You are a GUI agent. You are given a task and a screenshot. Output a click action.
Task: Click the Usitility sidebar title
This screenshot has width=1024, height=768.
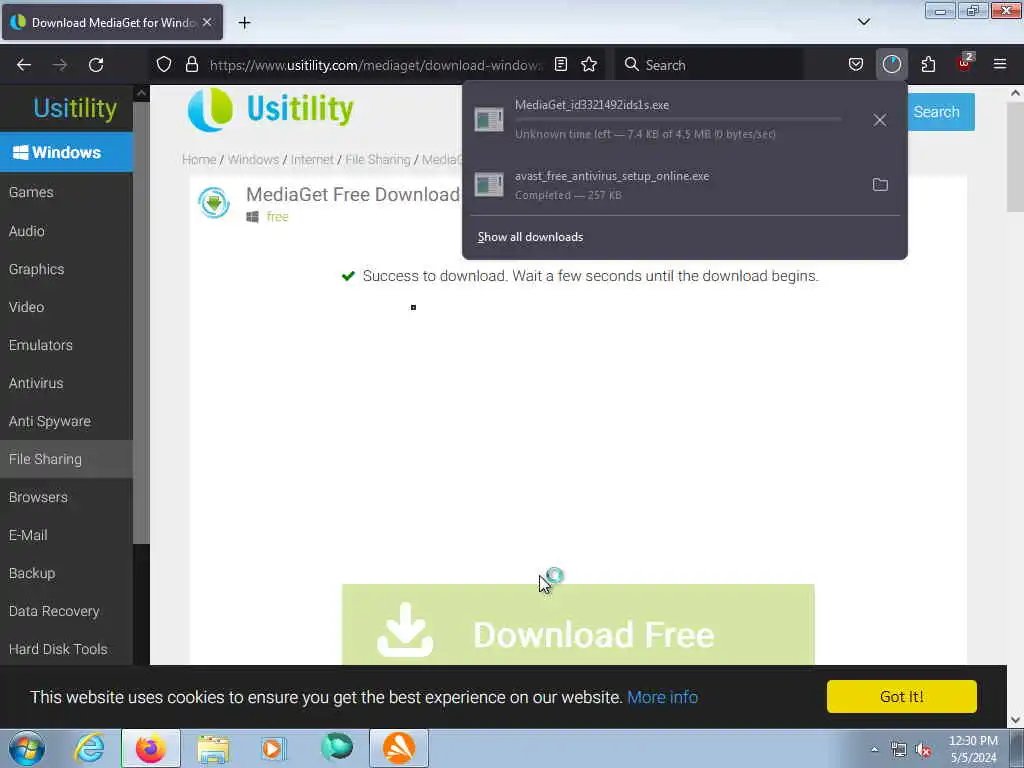coord(75,108)
